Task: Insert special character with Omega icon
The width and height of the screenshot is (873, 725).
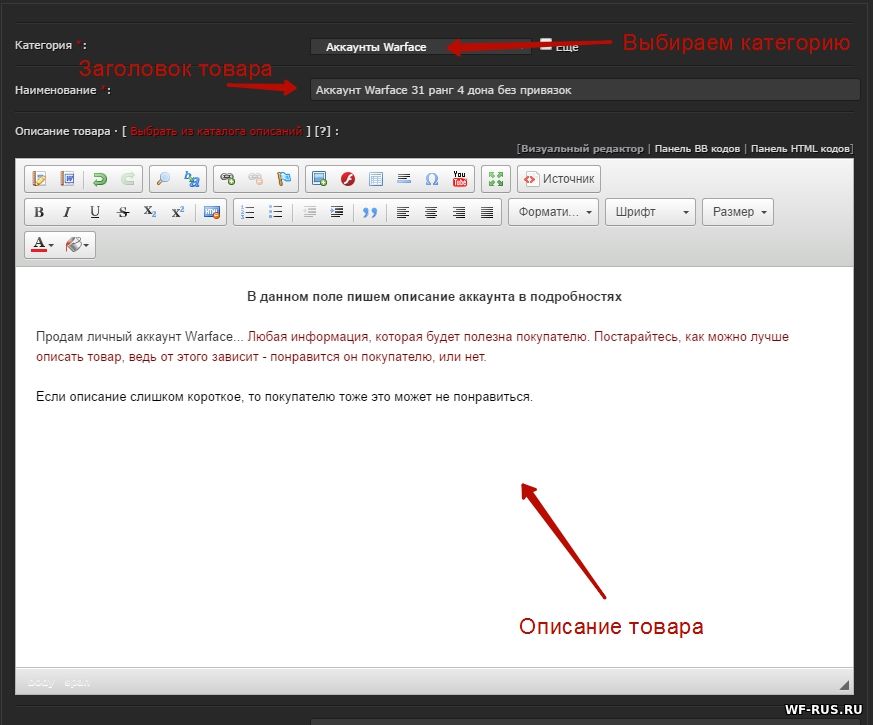Action: point(431,179)
